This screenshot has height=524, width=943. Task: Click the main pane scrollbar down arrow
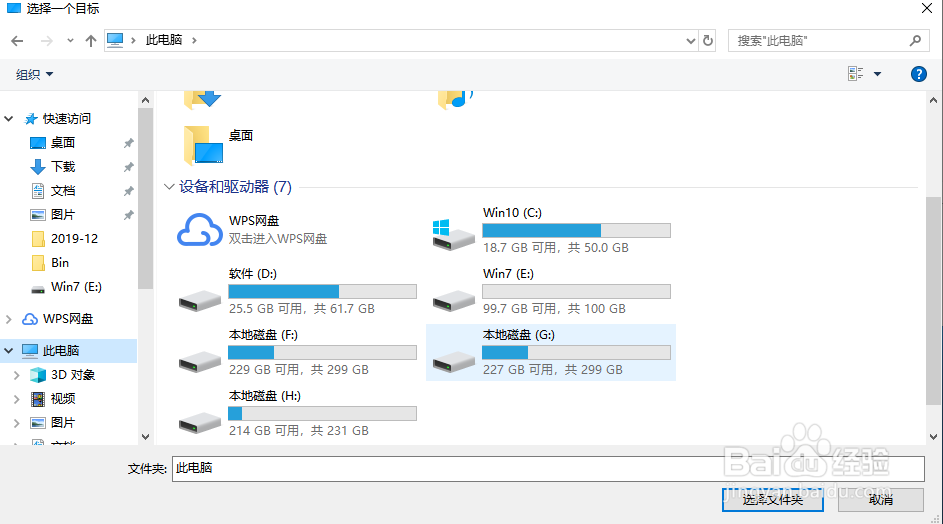(x=933, y=437)
